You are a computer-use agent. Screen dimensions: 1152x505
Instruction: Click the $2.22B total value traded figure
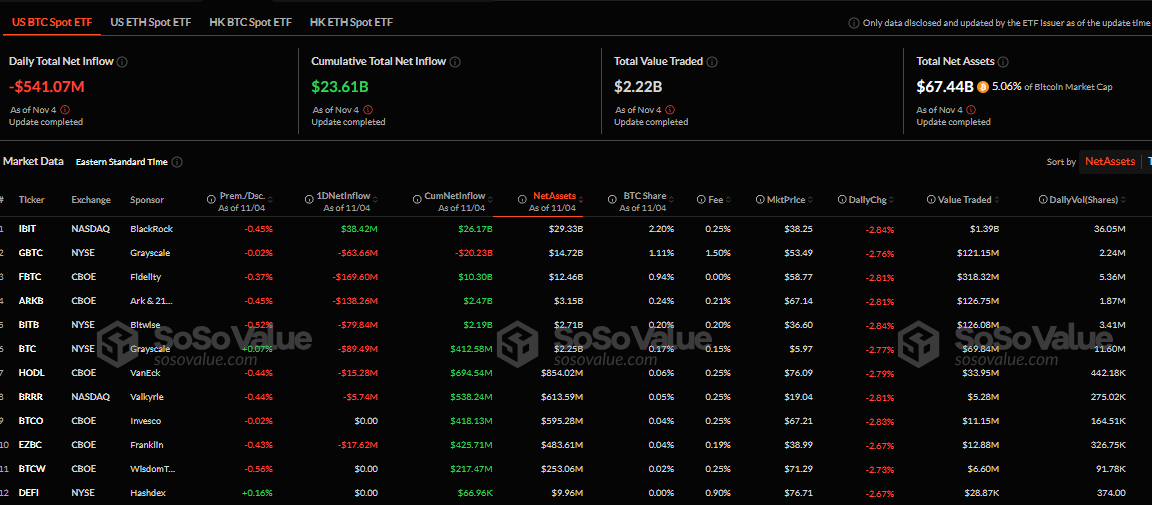click(638, 87)
